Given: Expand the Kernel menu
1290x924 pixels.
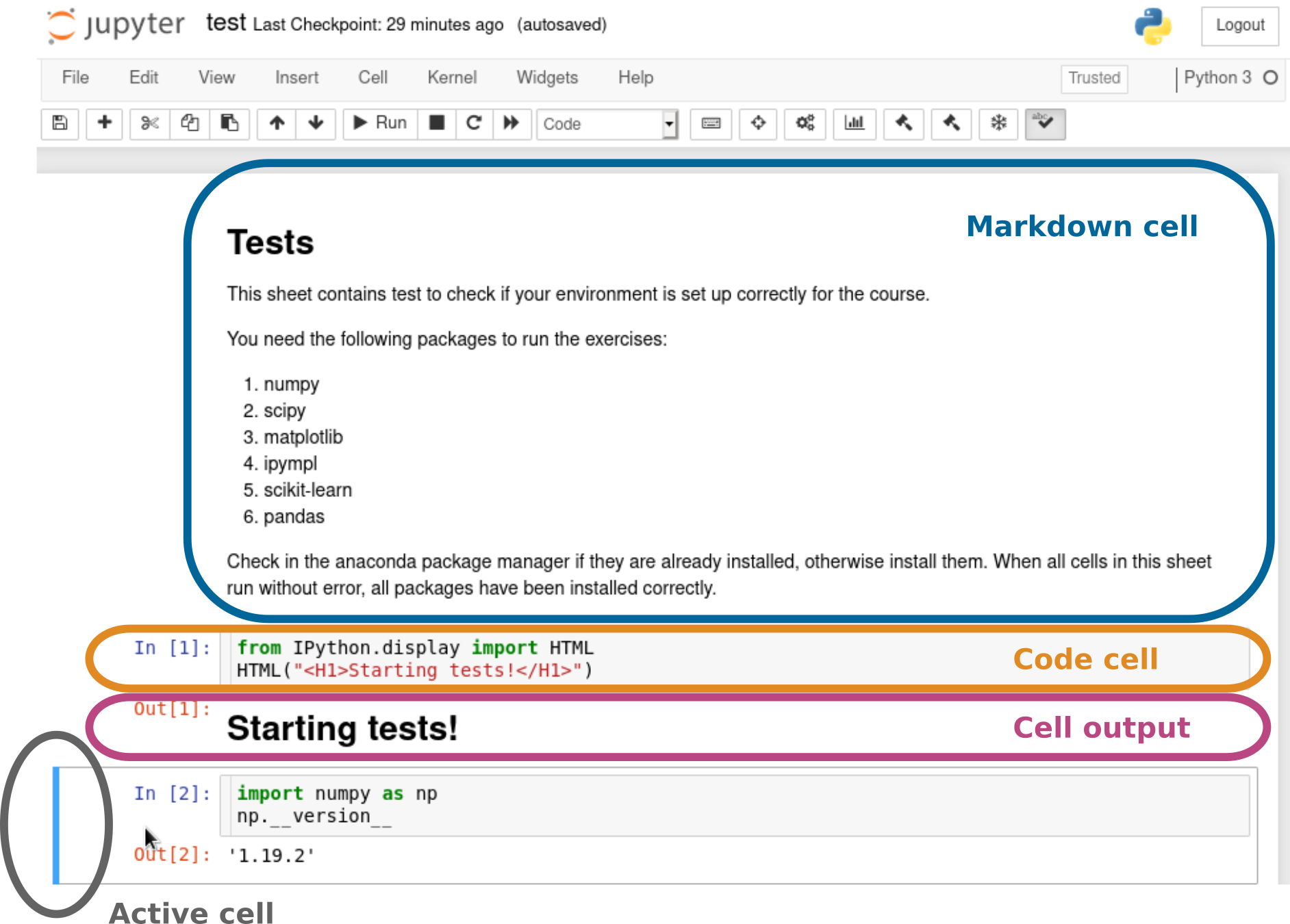Looking at the screenshot, I should pos(451,77).
